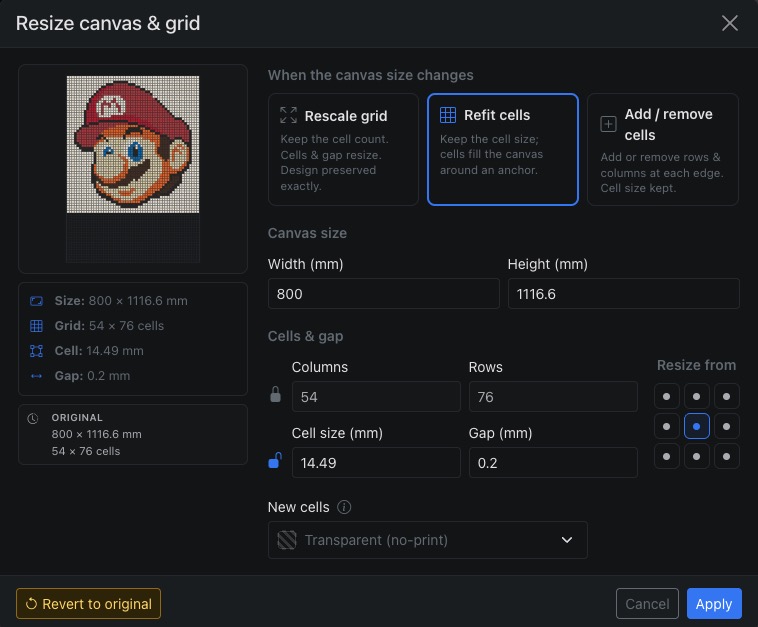Focus the Columns input field
Viewport: 758px width, 627px height.
point(376,397)
